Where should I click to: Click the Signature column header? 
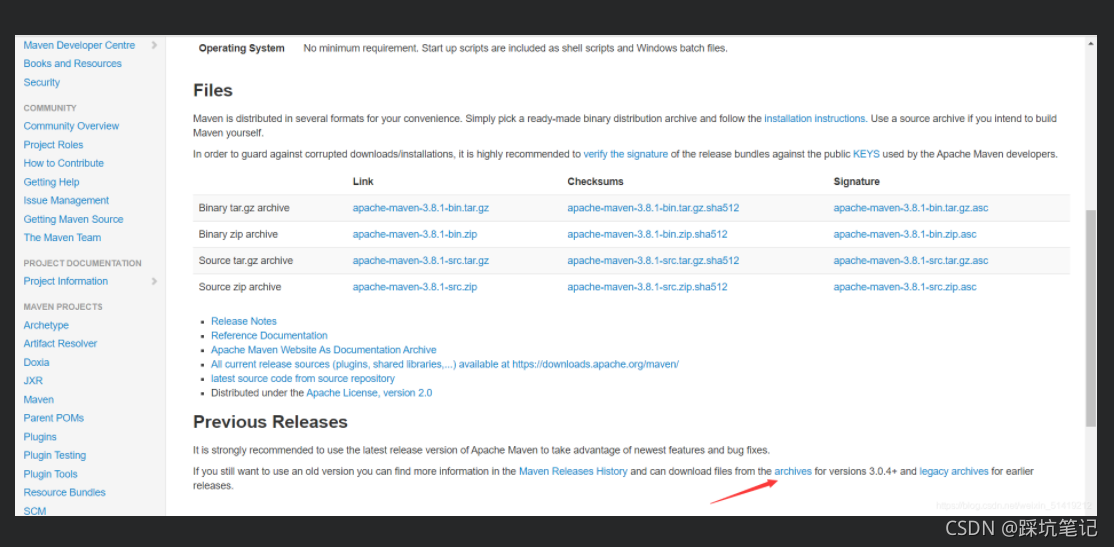(857, 182)
